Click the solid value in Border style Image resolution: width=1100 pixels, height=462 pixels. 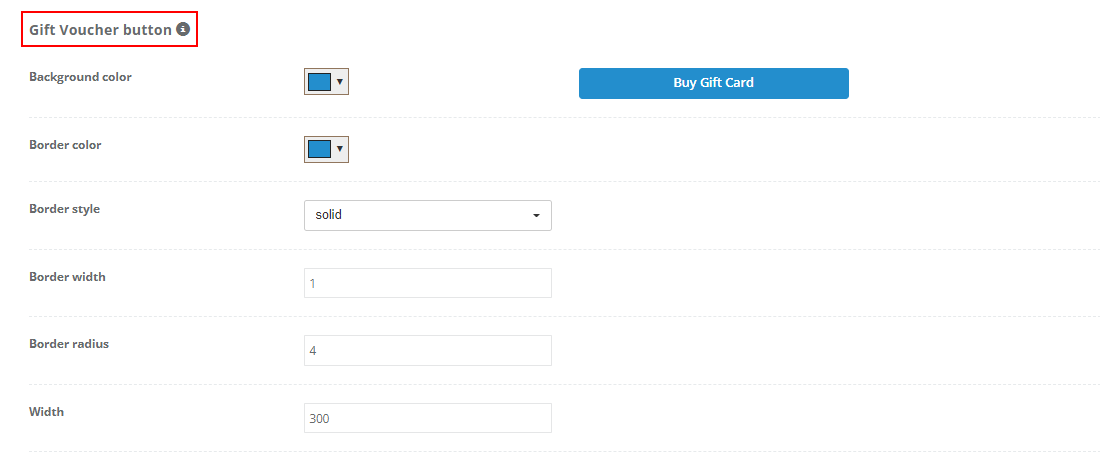tap(328, 215)
